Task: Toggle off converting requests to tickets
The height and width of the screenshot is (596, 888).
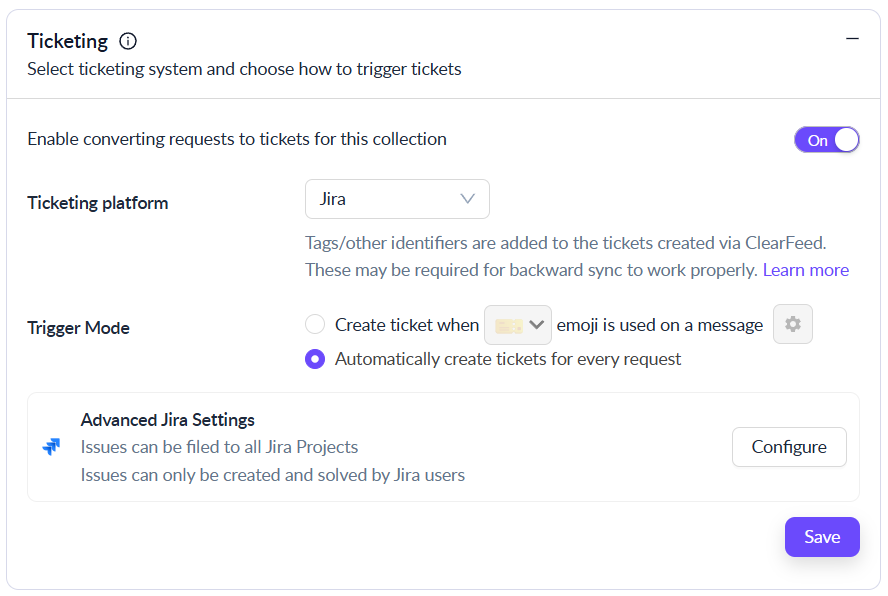Action: pos(827,140)
